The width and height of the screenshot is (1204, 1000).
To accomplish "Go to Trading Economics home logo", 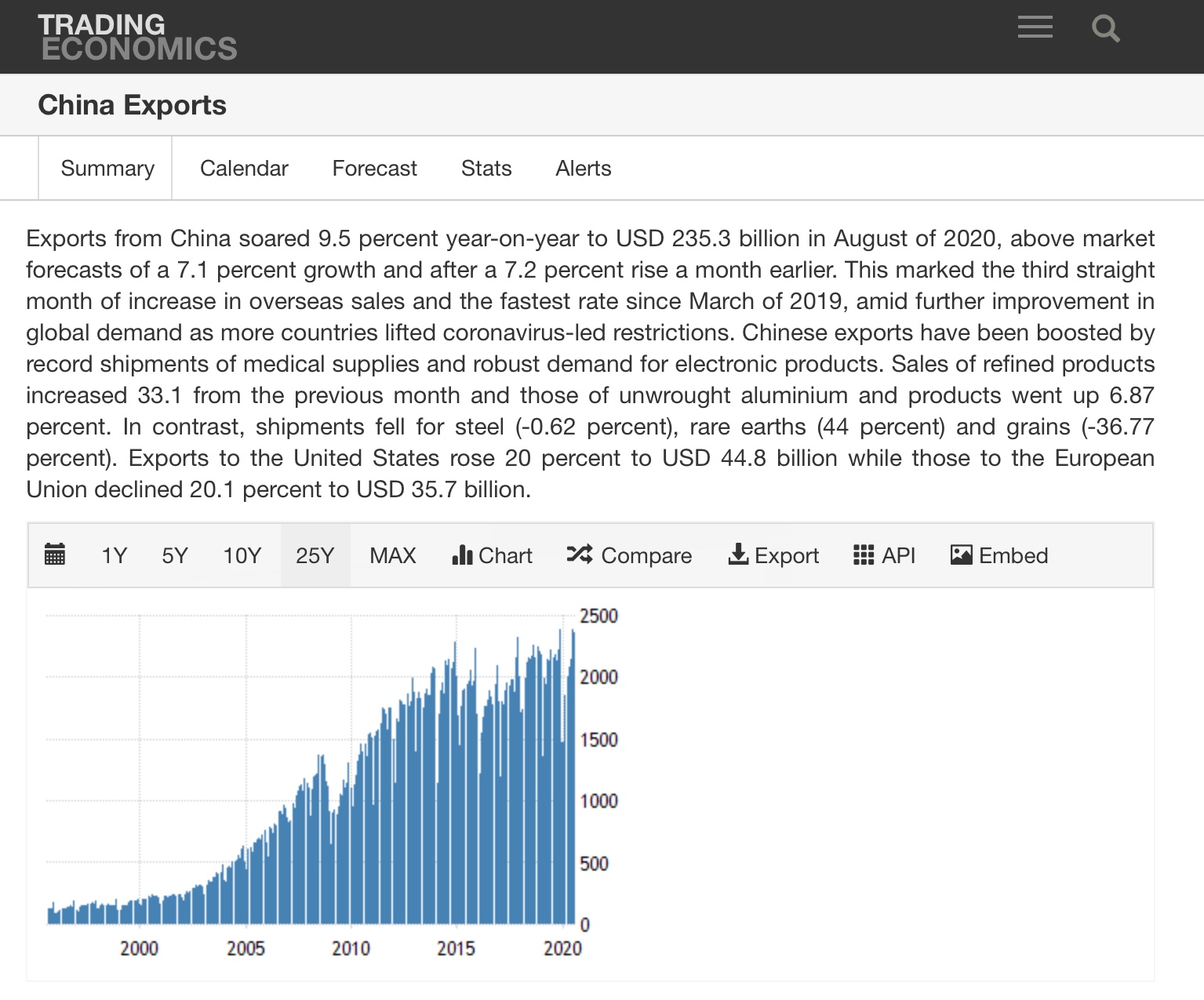I will 138,37.
